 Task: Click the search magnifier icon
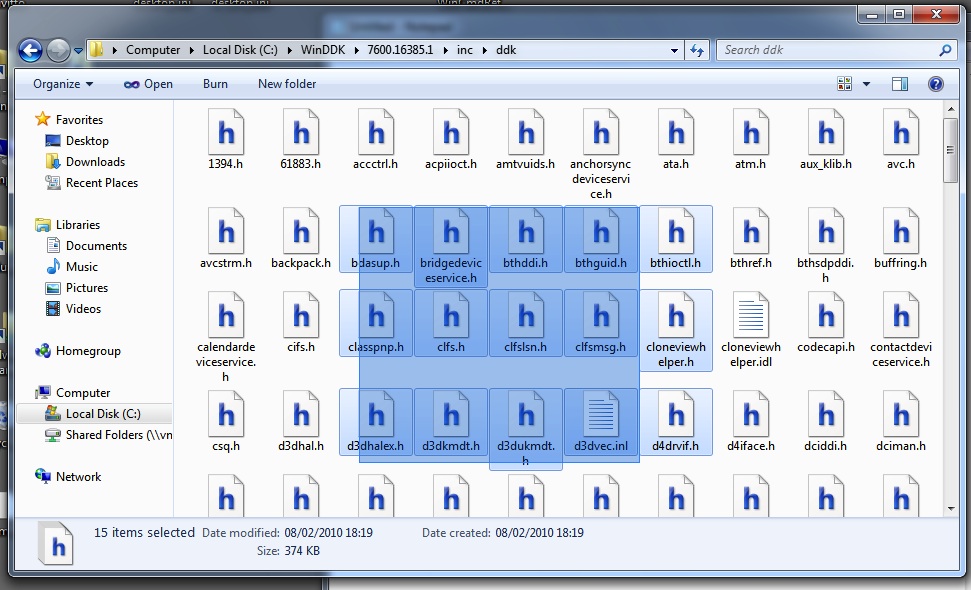click(x=945, y=50)
